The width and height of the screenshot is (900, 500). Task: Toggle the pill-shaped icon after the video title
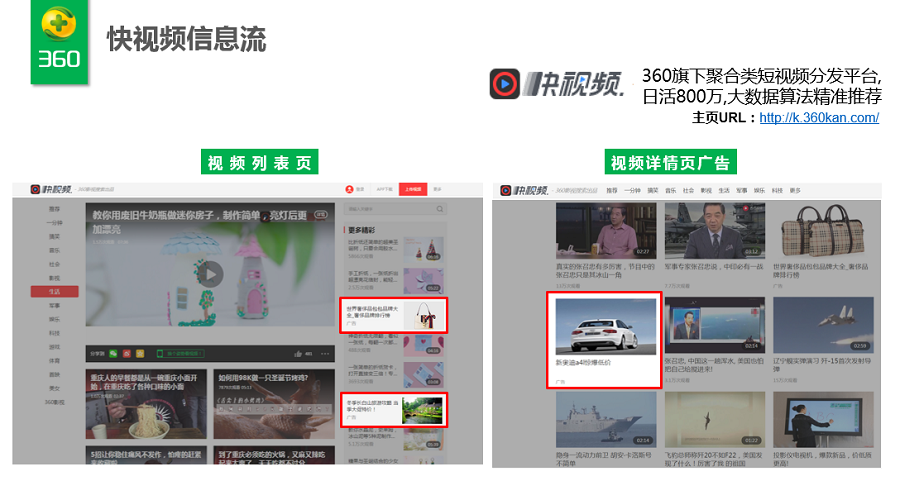pyautogui.click(x=321, y=215)
